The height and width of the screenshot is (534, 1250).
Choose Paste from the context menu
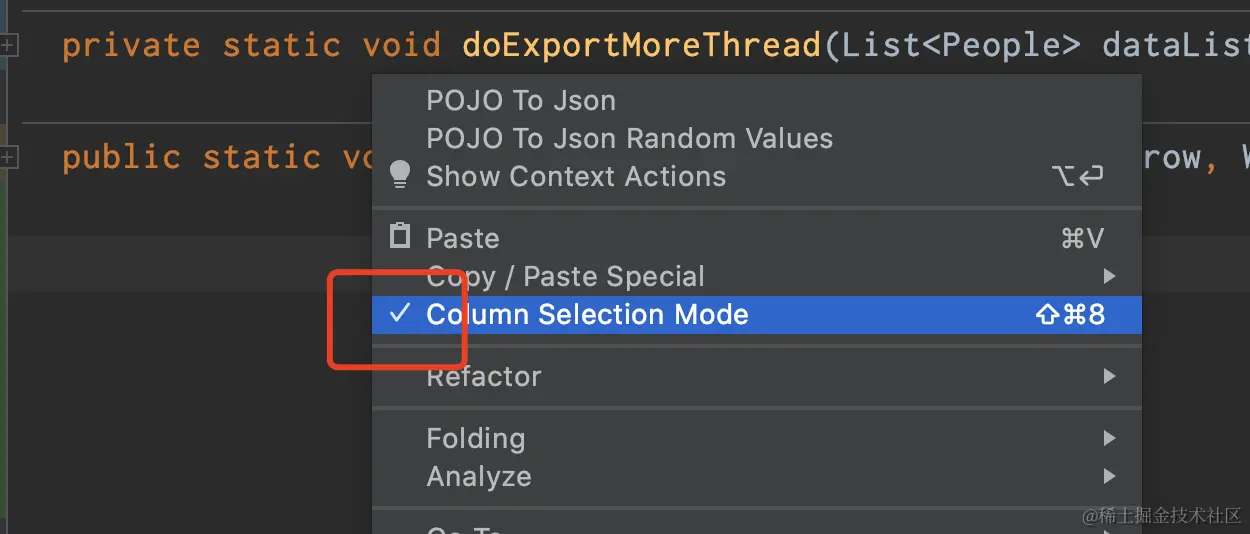462,239
